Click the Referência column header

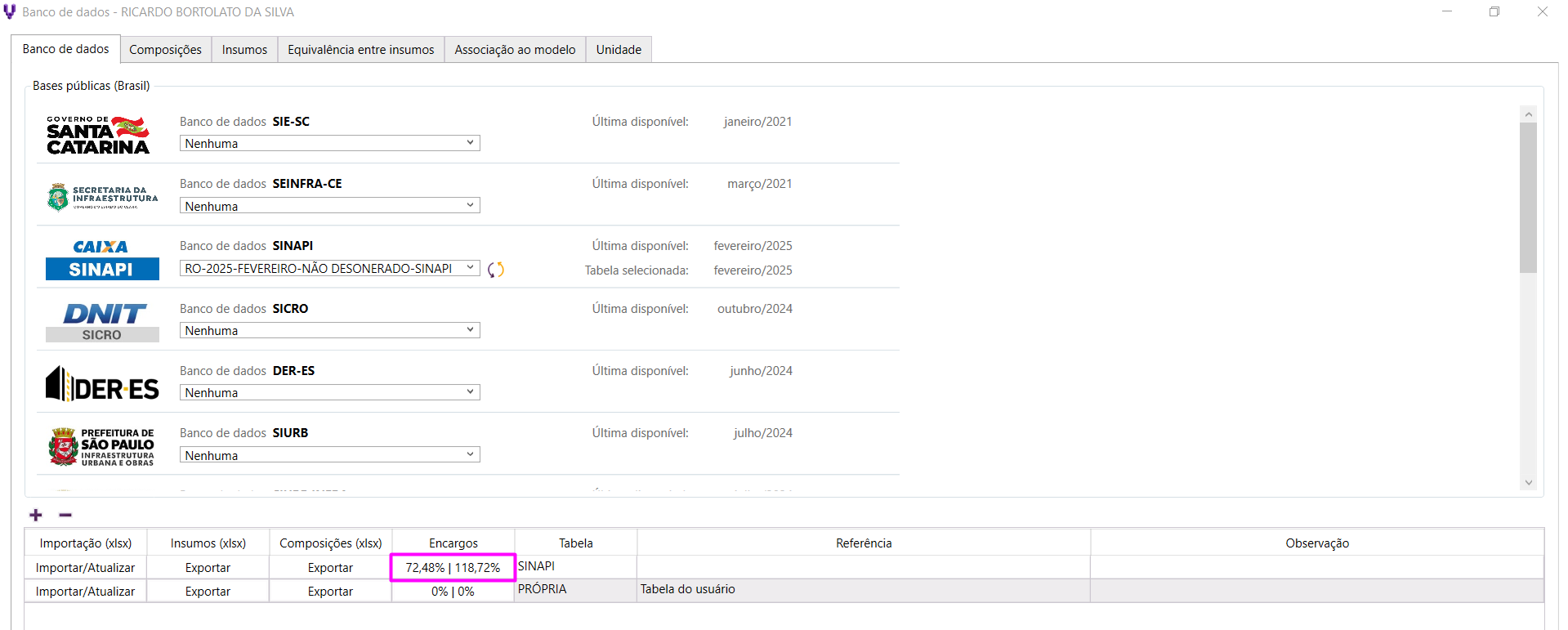tap(864, 543)
